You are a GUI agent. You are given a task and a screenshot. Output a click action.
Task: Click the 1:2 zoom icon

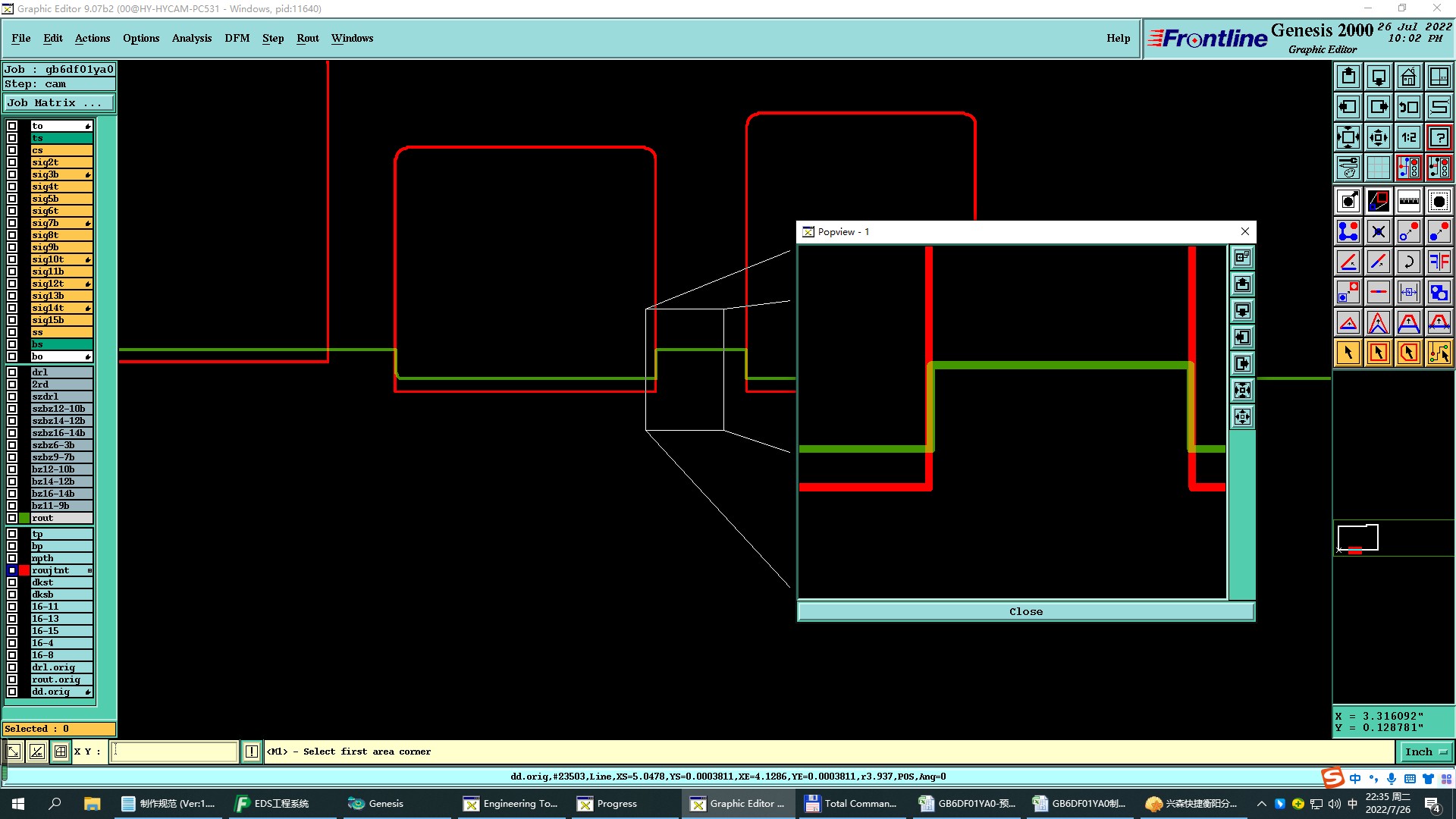pyautogui.click(x=1408, y=137)
